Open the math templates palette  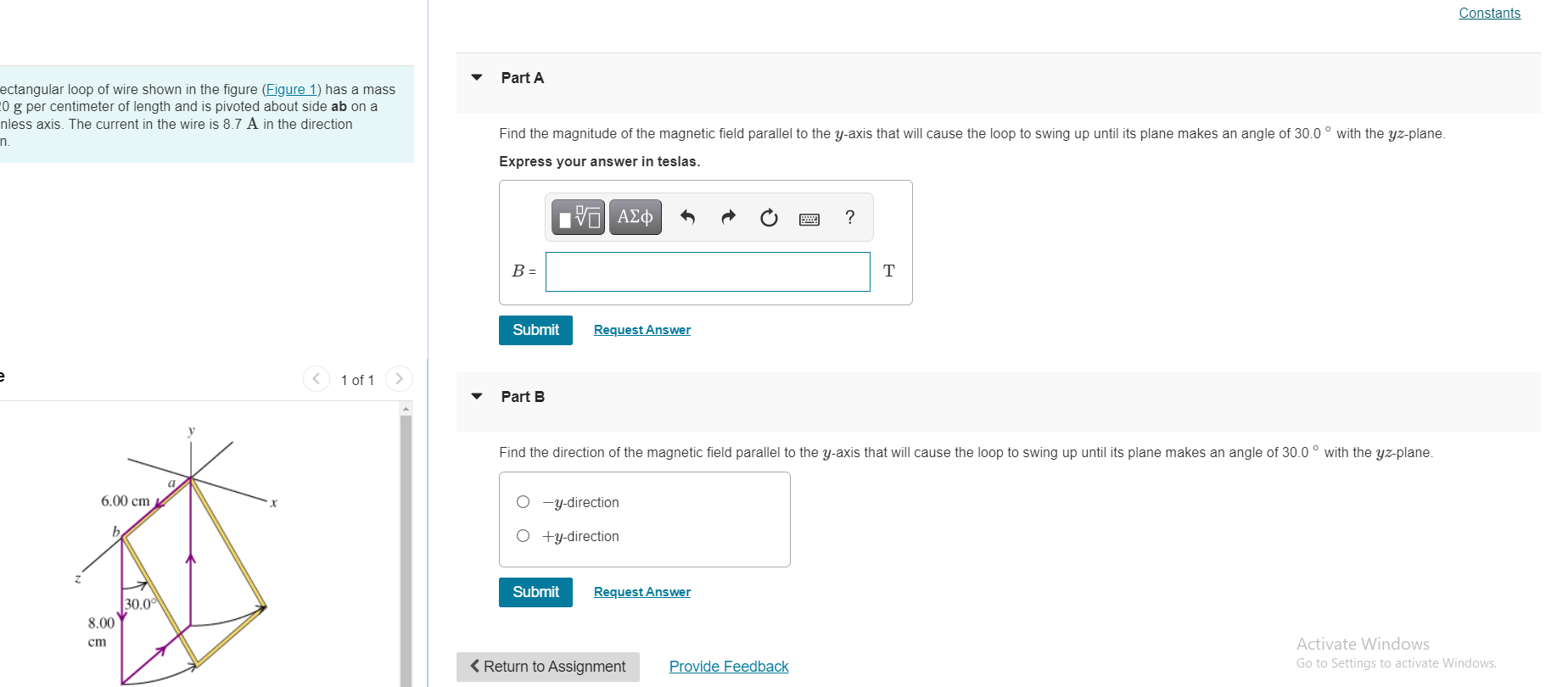pyautogui.click(x=578, y=217)
